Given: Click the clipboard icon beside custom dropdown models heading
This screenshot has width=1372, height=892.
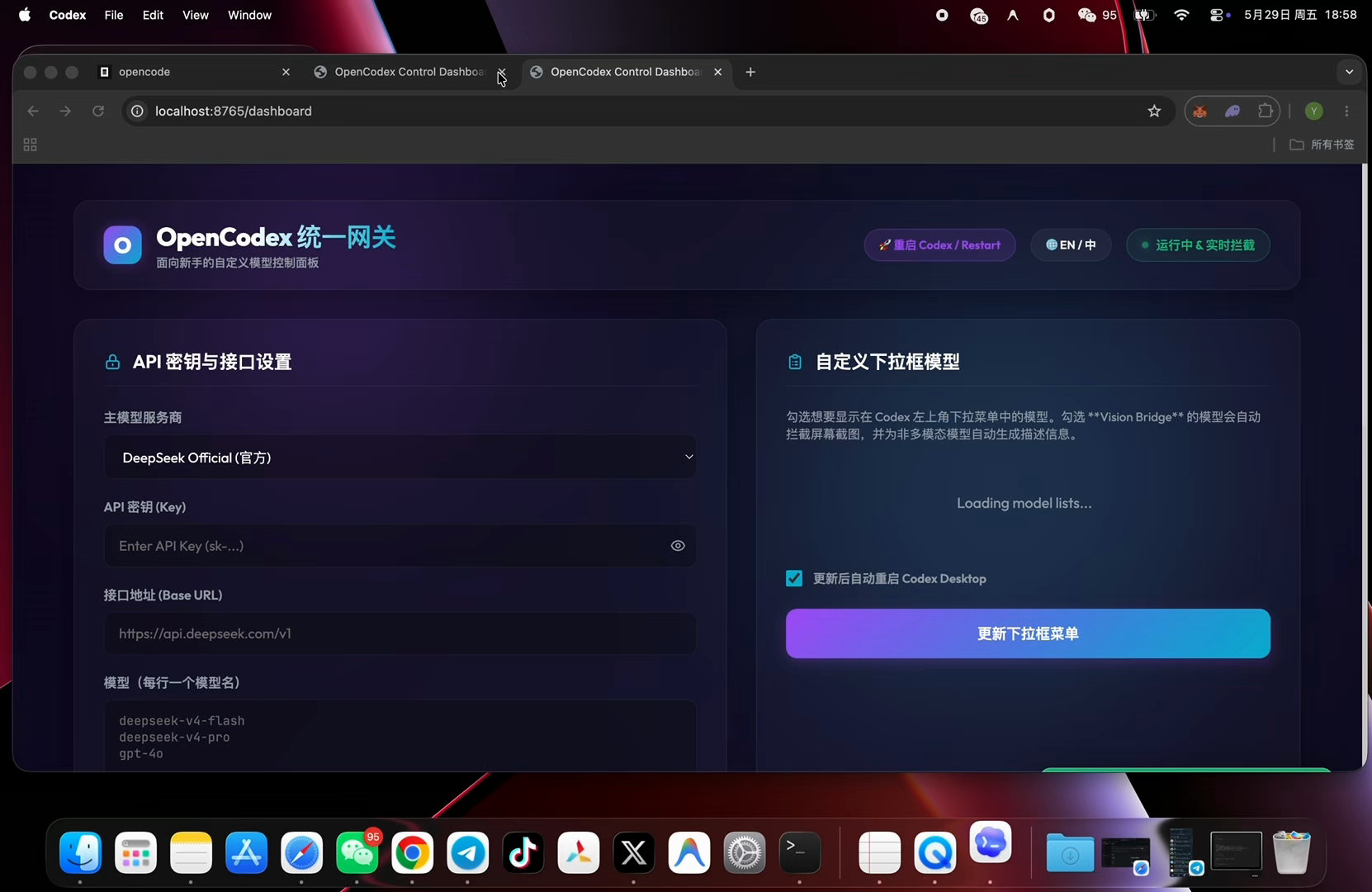Looking at the screenshot, I should [x=795, y=362].
